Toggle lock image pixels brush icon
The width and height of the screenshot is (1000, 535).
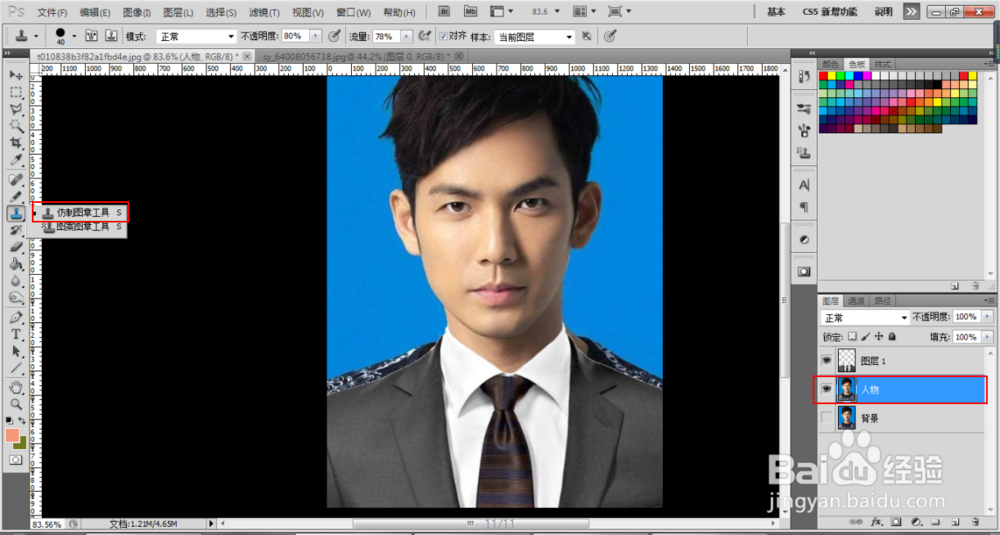click(x=865, y=336)
